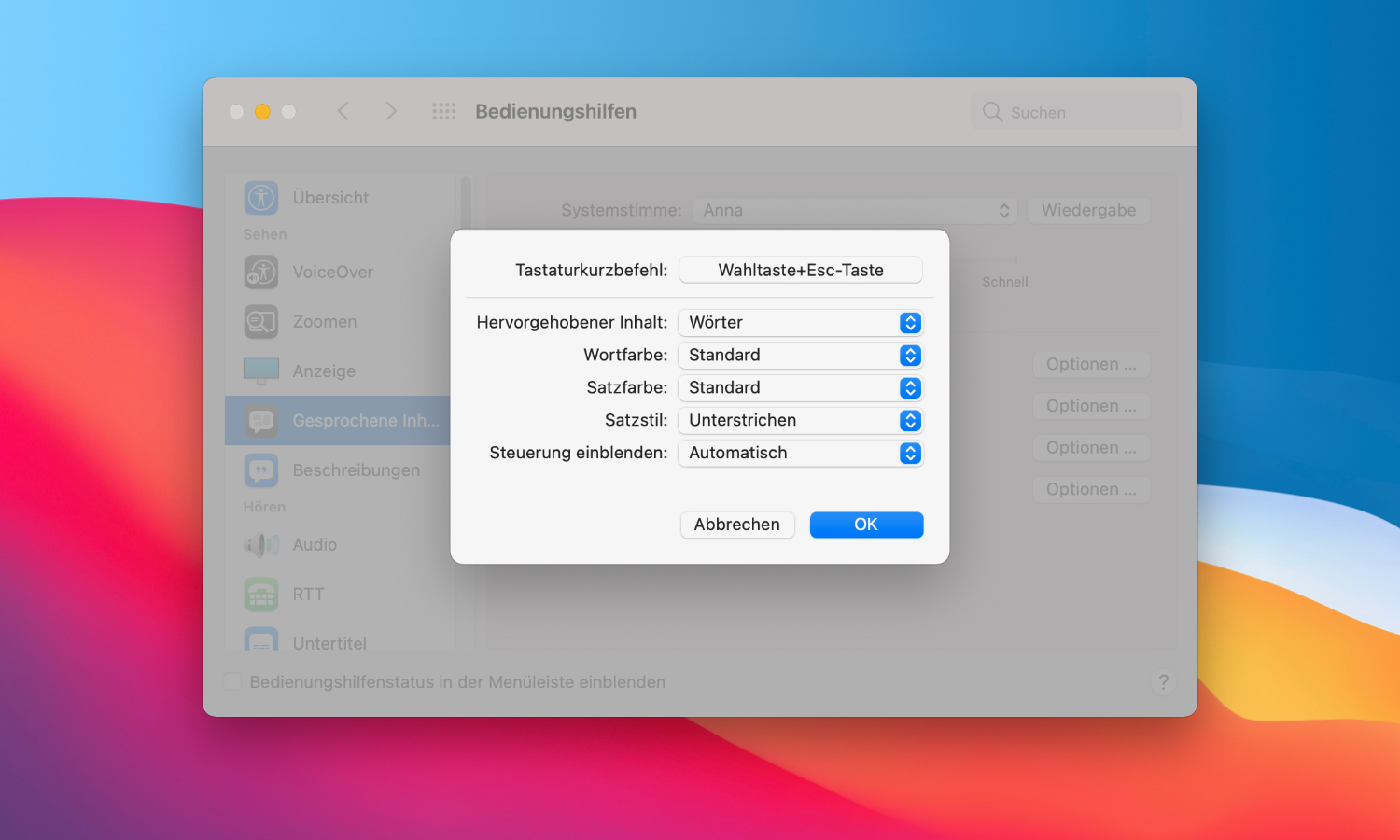Viewport: 1400px width, 840px height.
Task: Open the Satzstil dropdown
Action: coord(800,421)
